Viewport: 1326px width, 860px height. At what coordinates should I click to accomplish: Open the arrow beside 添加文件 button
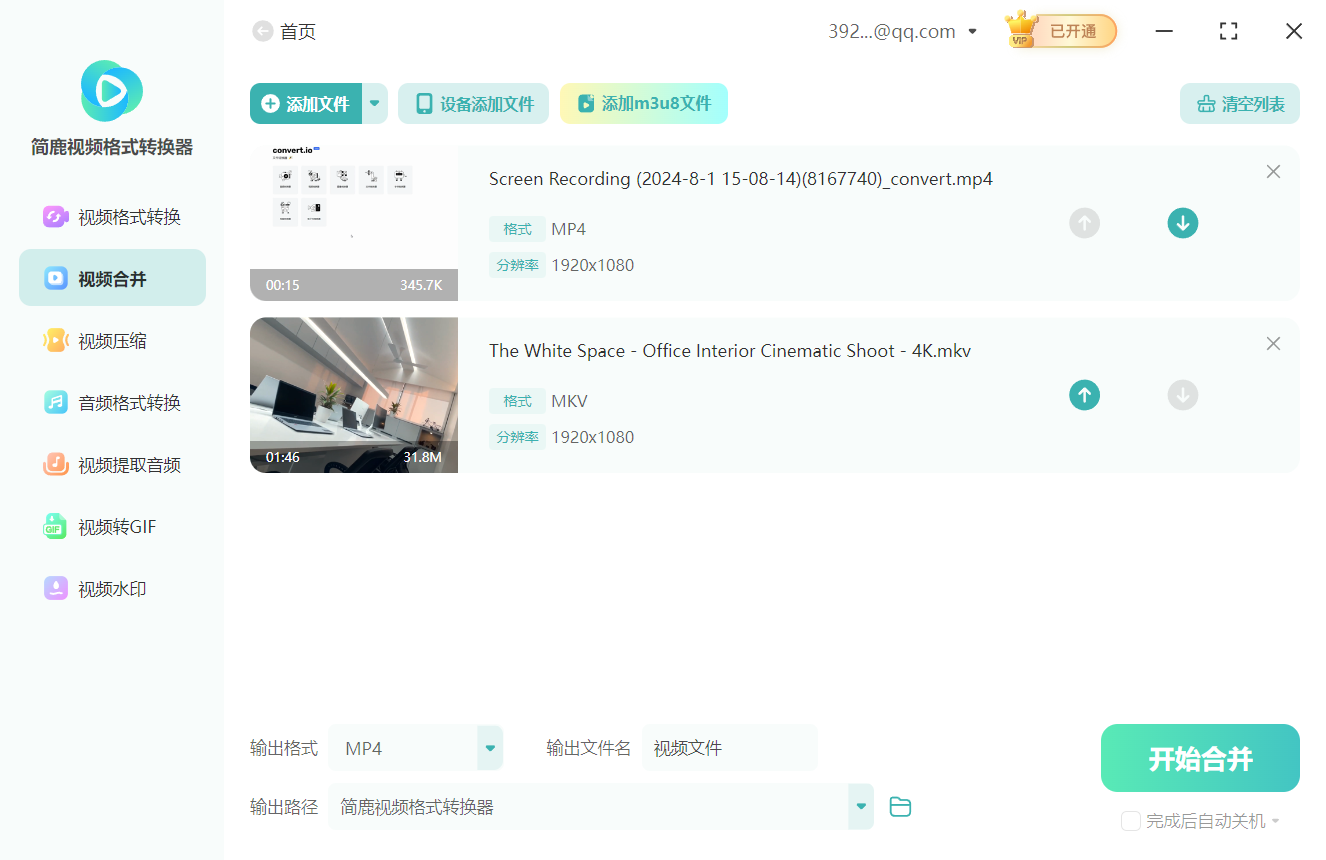click(374, 103)
